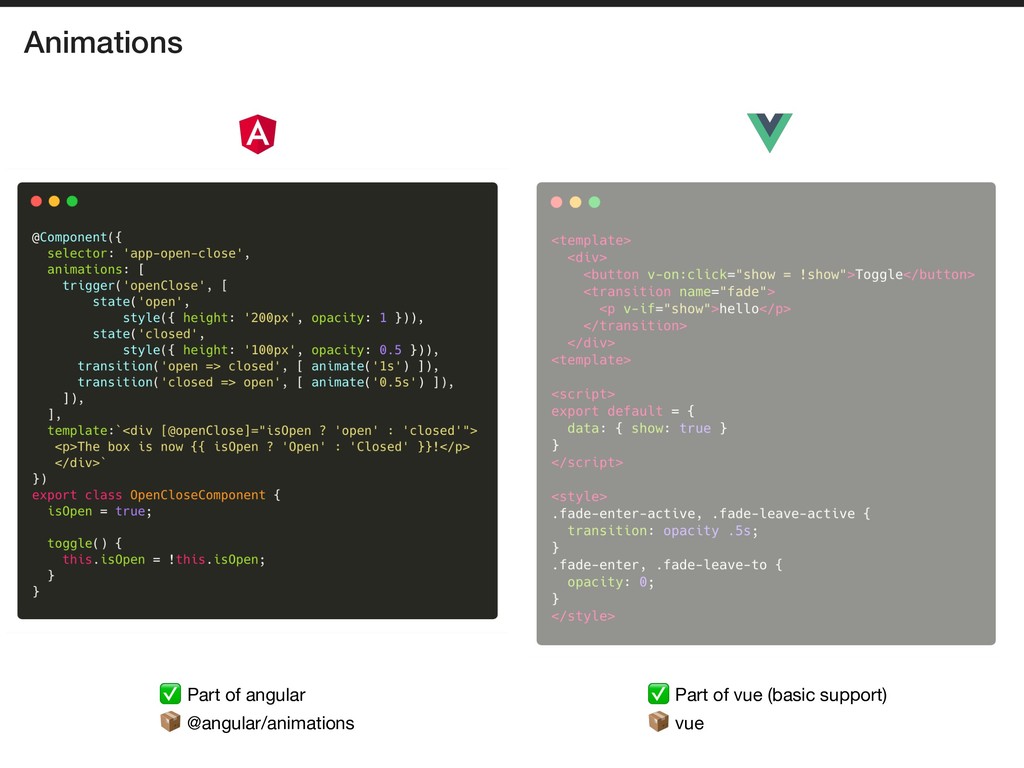The width and height of the screenshot is (1024, 768).
Task: Click '.fade-enter-active, .fade-leave-active' line
Action: pos(711,513)
